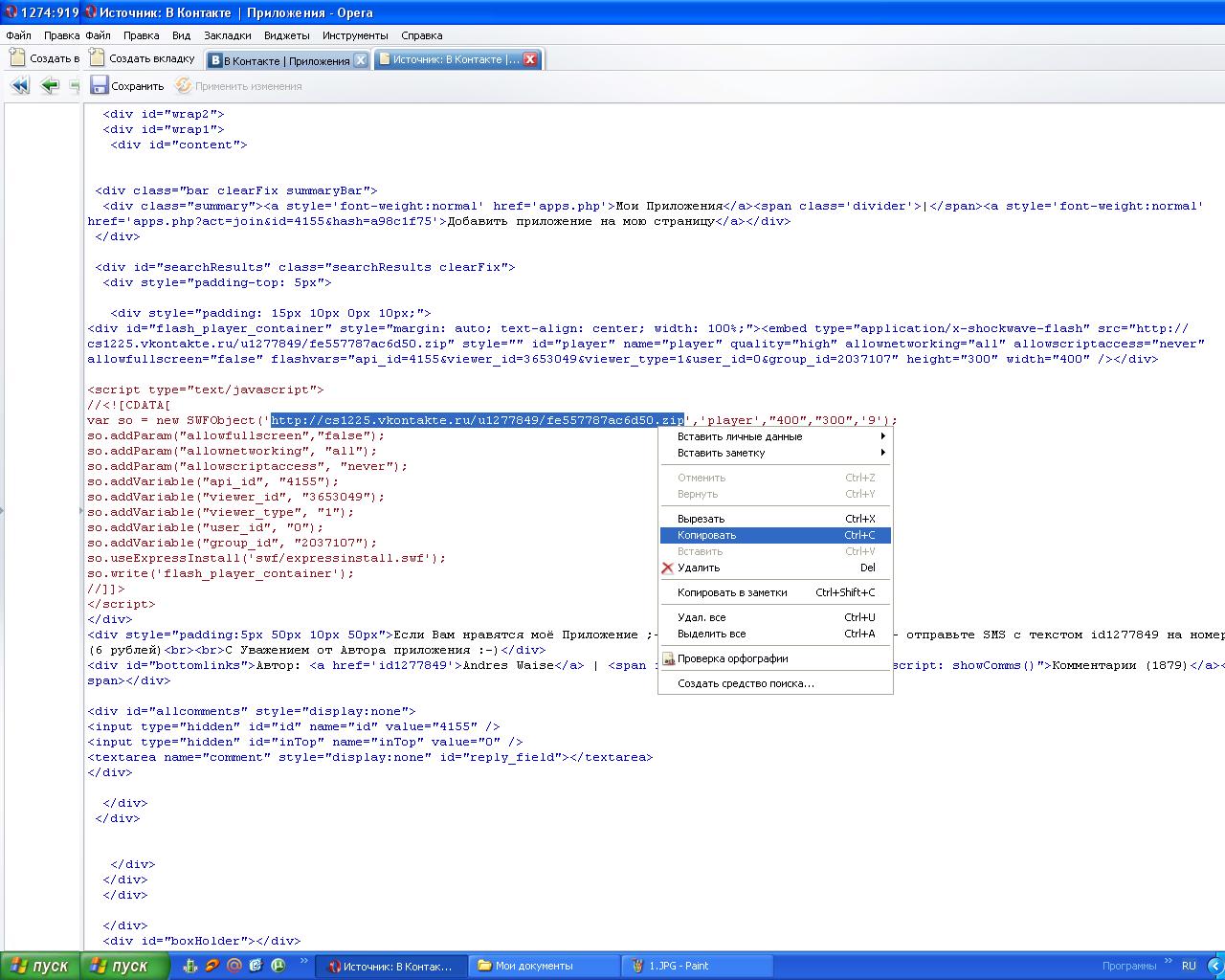Click the left sidebar panel toggle handle
Viewport: 1225px width, 980px height.
coord(2,510)
